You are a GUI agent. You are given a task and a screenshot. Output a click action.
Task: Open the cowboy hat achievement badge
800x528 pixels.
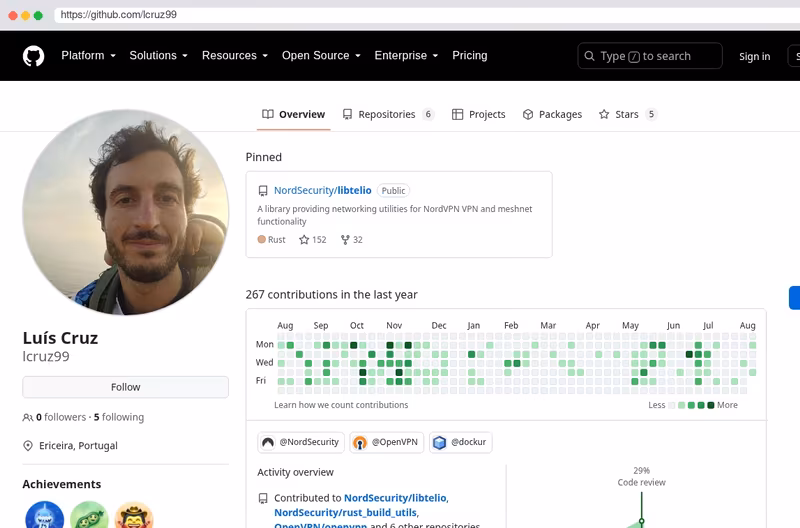pos(134,515)
